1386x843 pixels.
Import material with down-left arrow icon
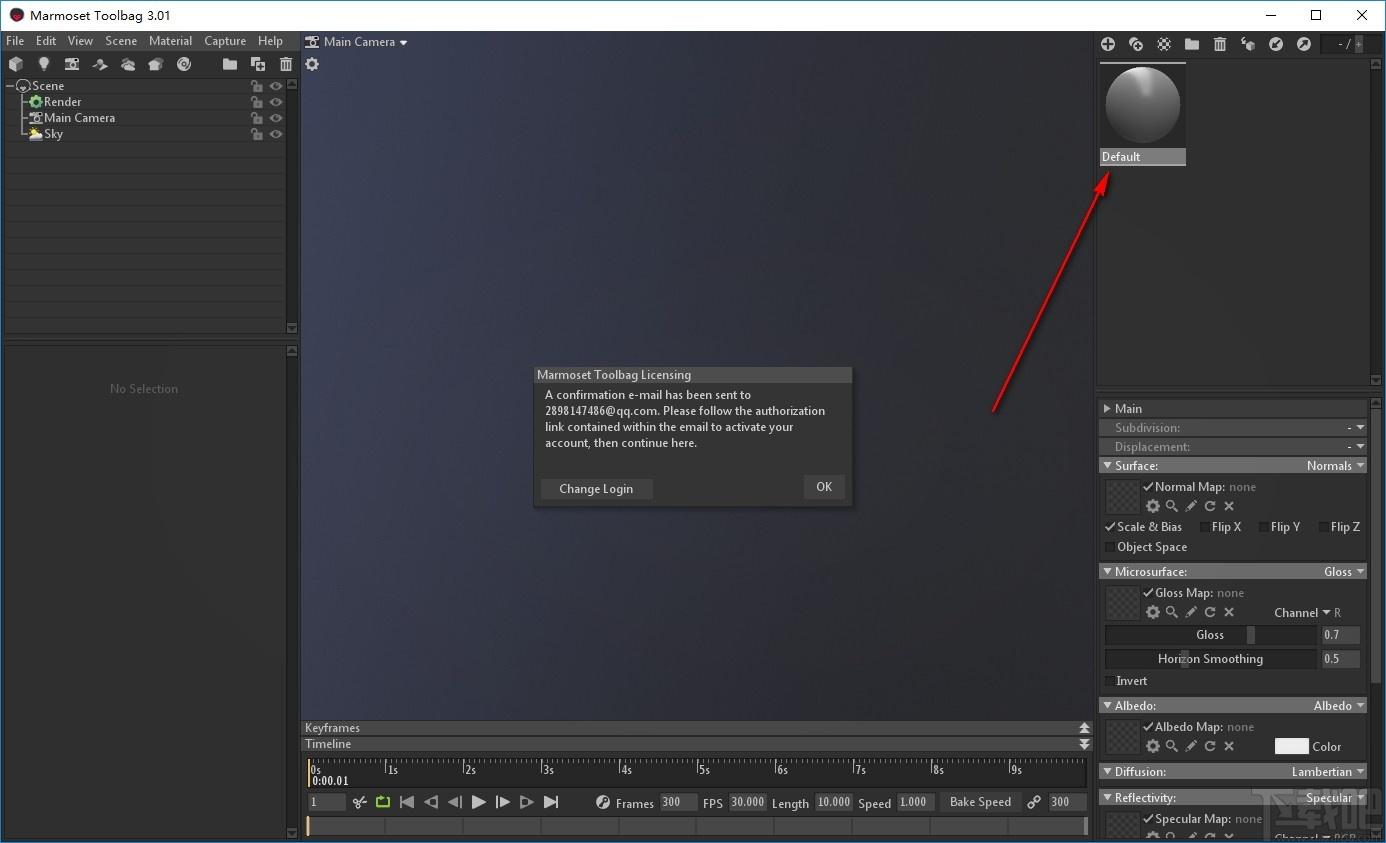coord(1276,44)
